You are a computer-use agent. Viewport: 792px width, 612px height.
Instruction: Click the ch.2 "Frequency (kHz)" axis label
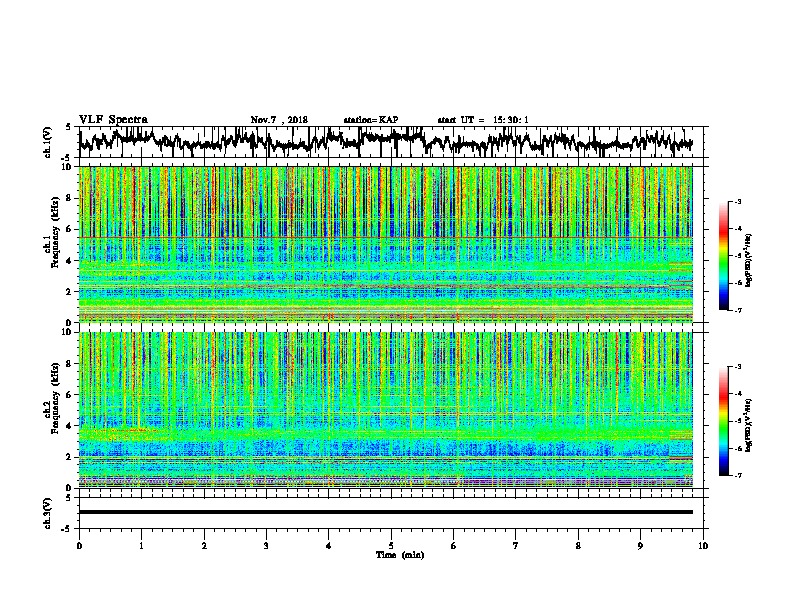click(x=56, y=398)
